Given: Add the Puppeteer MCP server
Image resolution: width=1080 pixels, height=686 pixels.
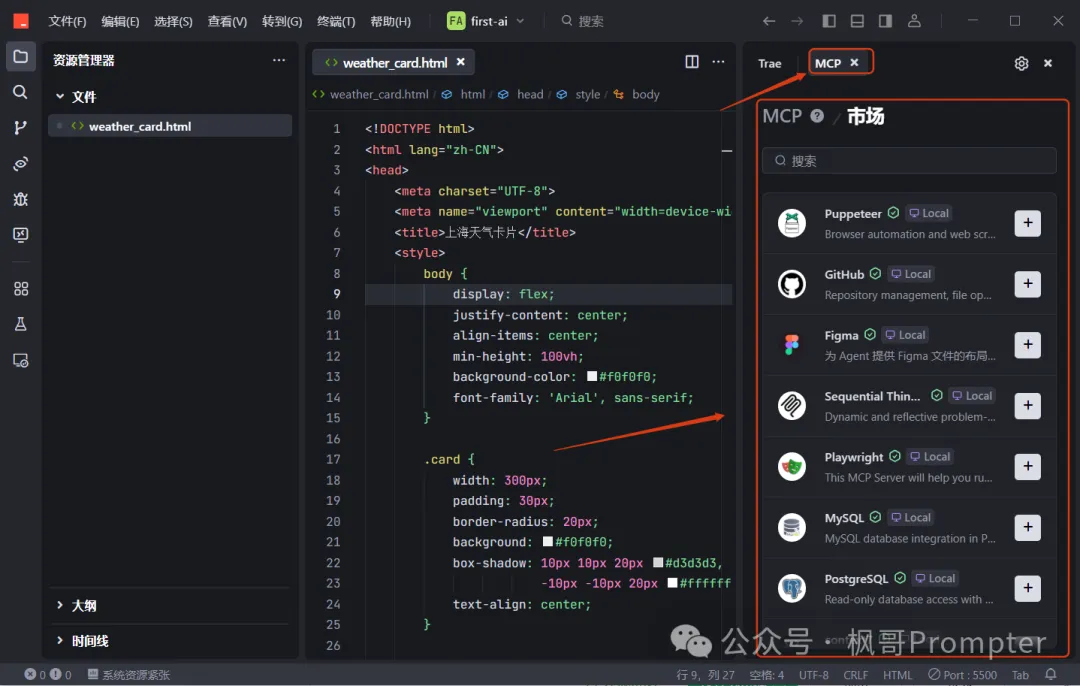Looking at the screenshot, I should (1027, 223).
